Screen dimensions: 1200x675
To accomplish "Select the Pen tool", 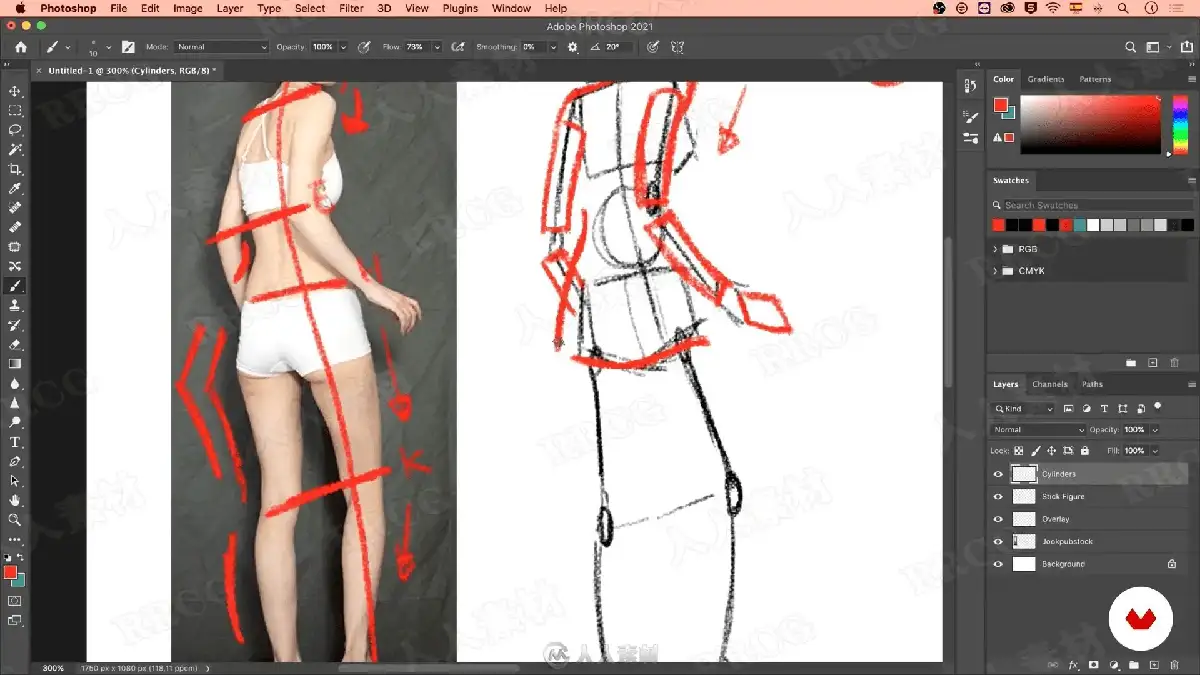I will (x=15, y=462).
